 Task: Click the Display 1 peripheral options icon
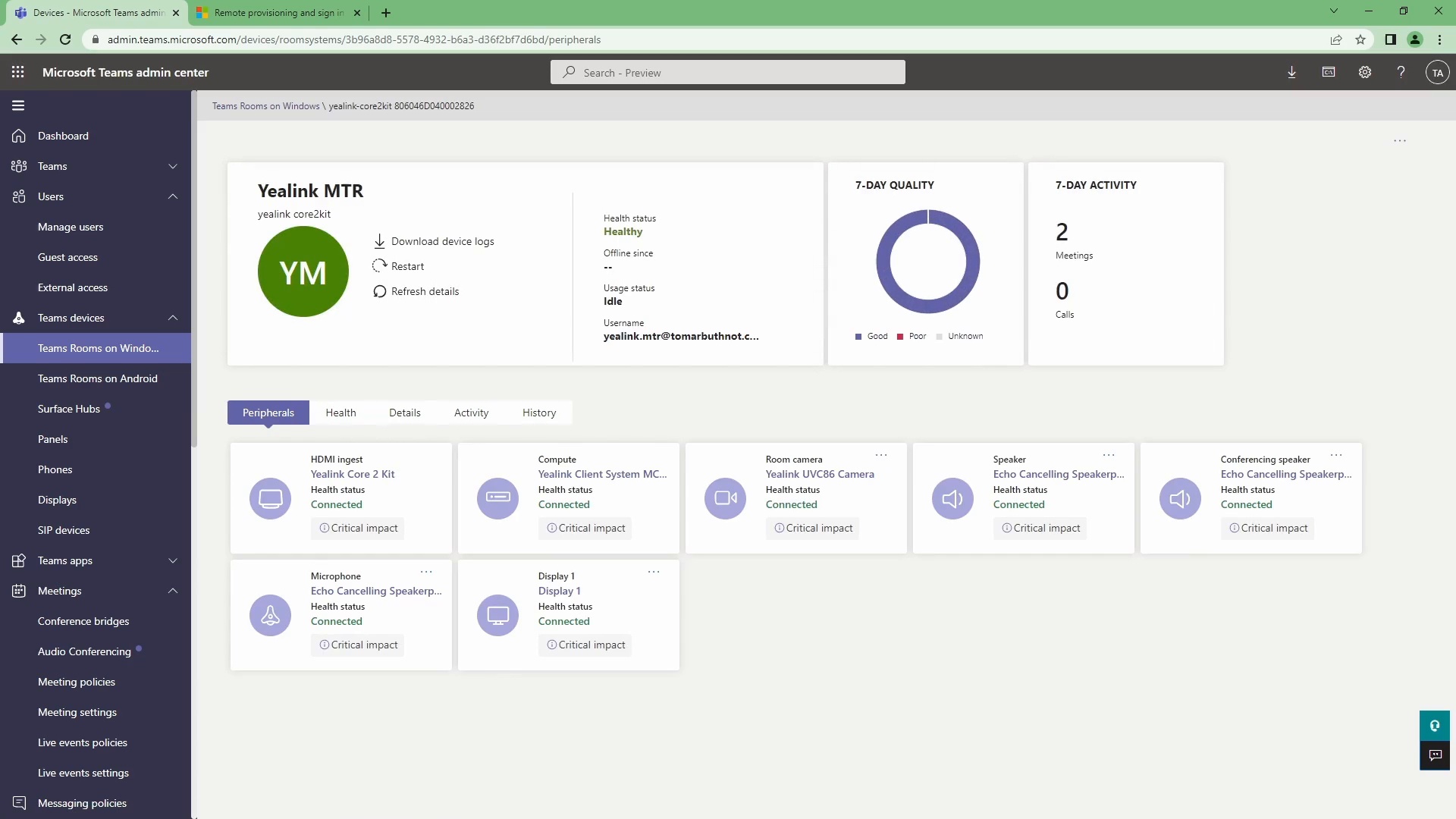(654, 571)
